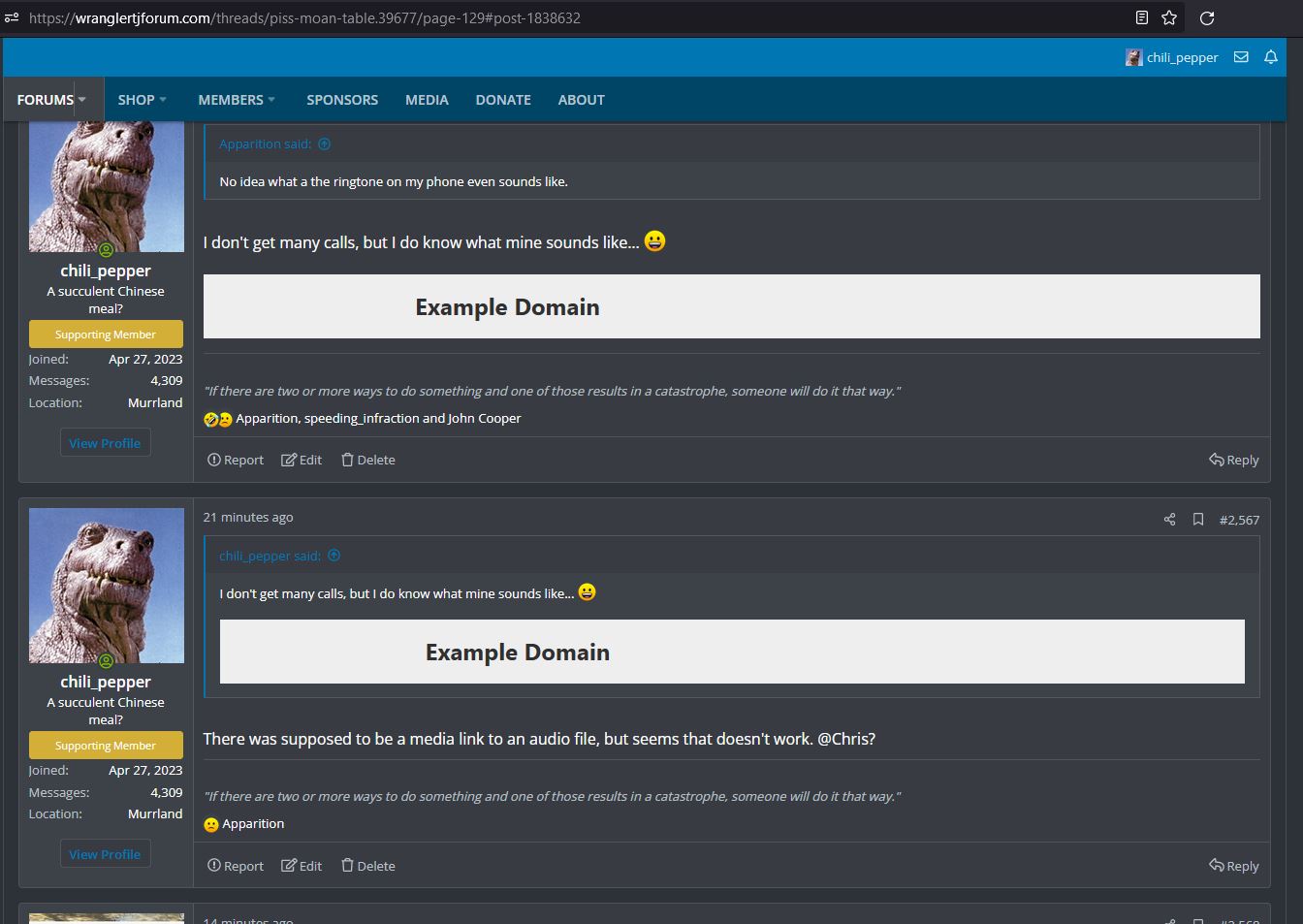Go to the MEDIA section
This screenshot has height=924, width=1303.
pos(427,100)
